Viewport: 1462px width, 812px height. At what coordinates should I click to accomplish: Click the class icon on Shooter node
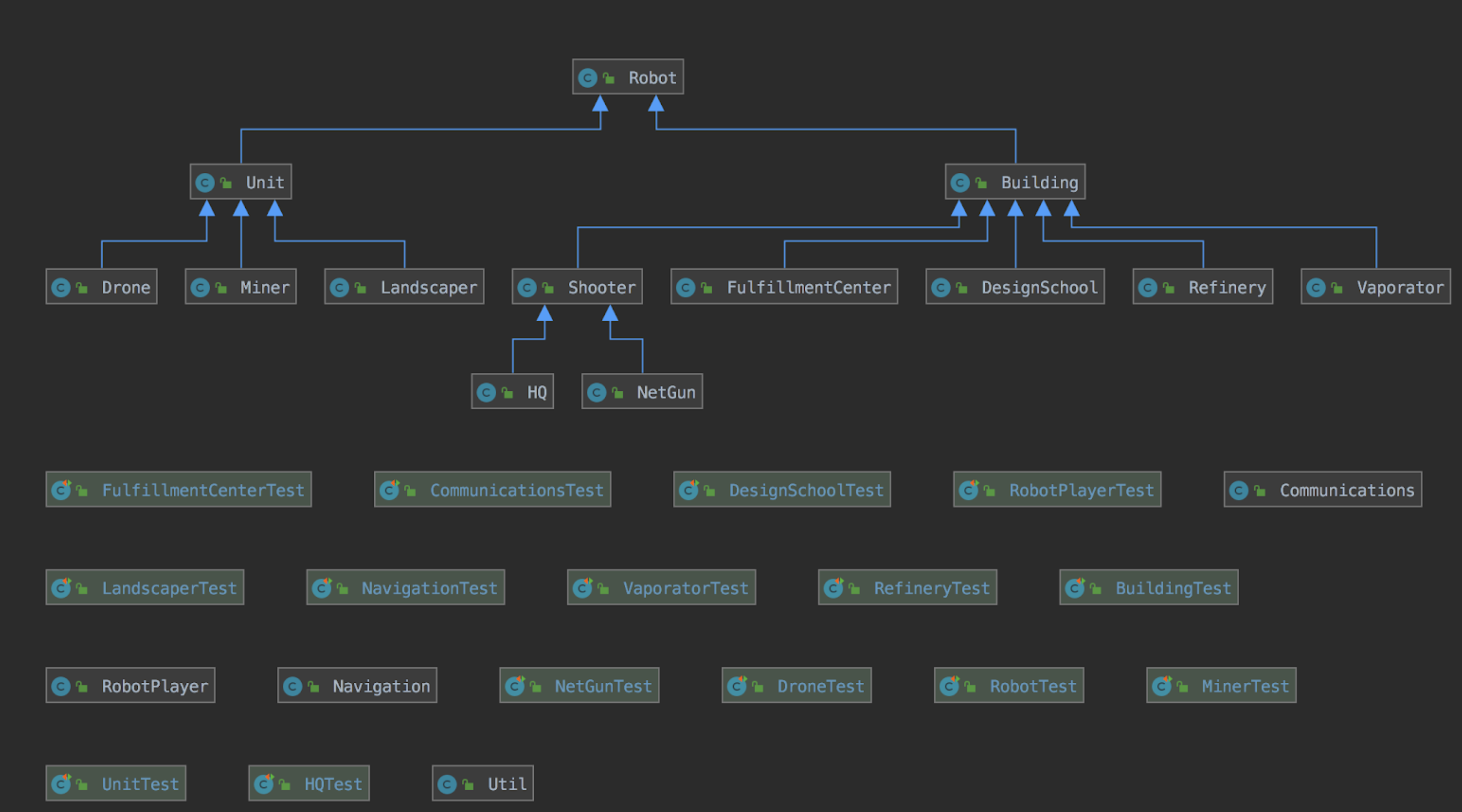click(x=527, y=288)
